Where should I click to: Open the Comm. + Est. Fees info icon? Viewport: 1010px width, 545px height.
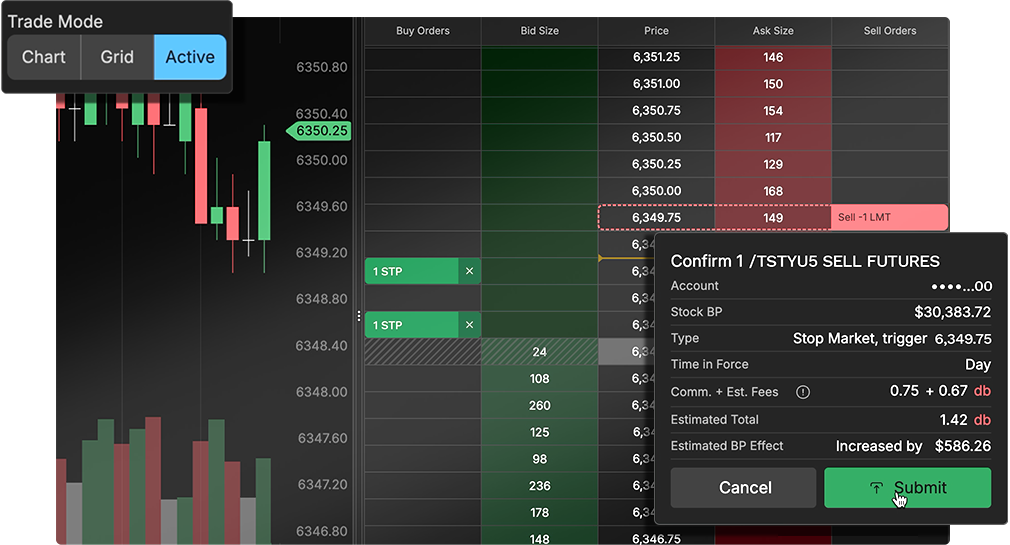803,392
